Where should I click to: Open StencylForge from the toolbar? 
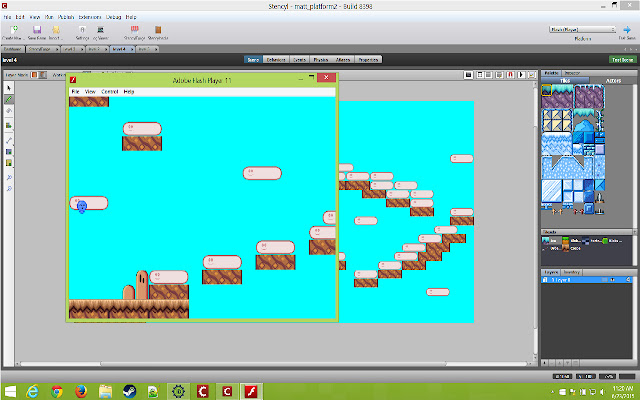(134, 30)
